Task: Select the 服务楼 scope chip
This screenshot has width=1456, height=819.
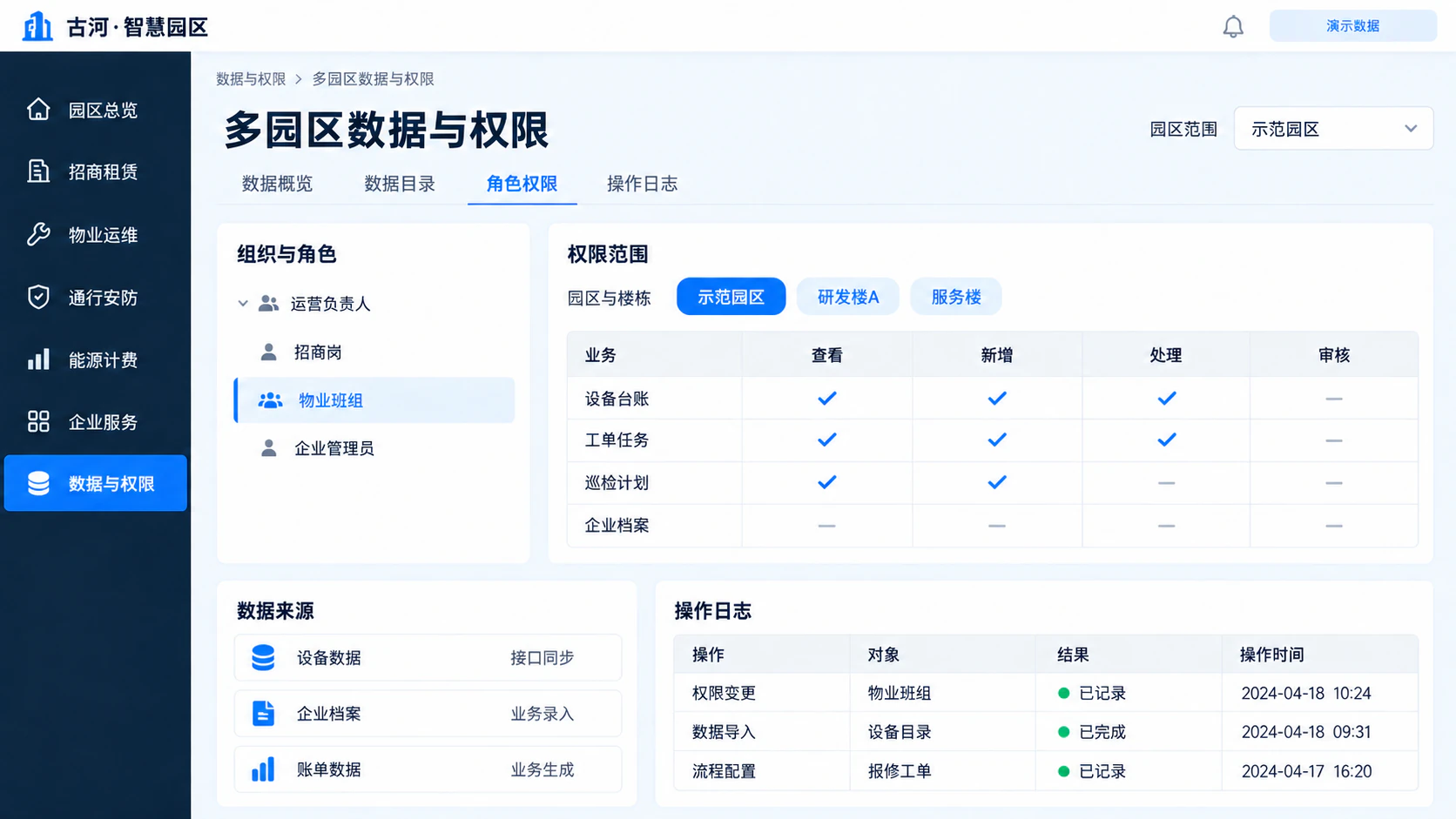Action: pos(956,297)
